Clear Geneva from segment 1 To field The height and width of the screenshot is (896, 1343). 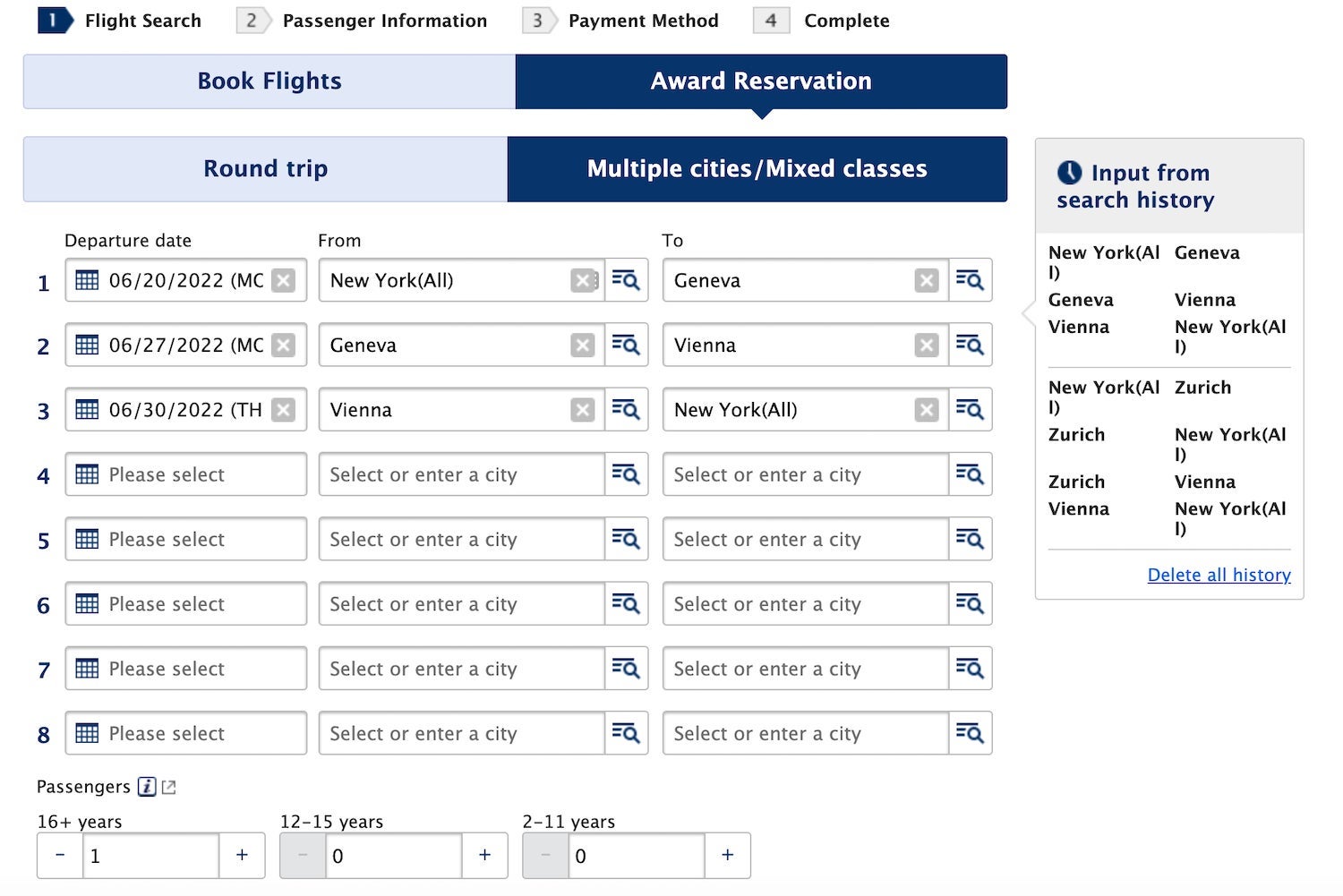point(926,280)
